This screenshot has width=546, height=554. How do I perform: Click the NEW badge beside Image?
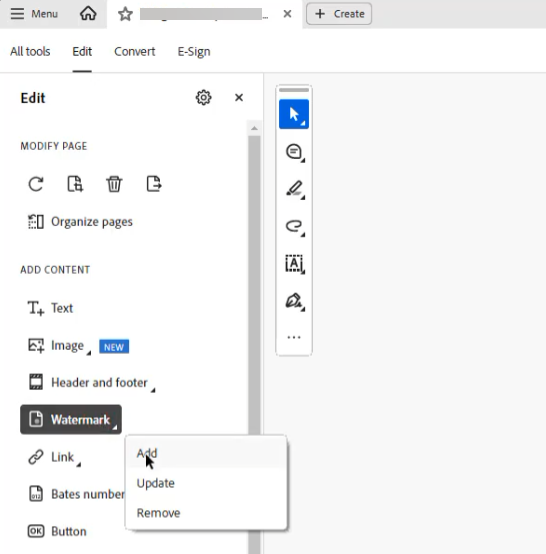coord(114,347)
